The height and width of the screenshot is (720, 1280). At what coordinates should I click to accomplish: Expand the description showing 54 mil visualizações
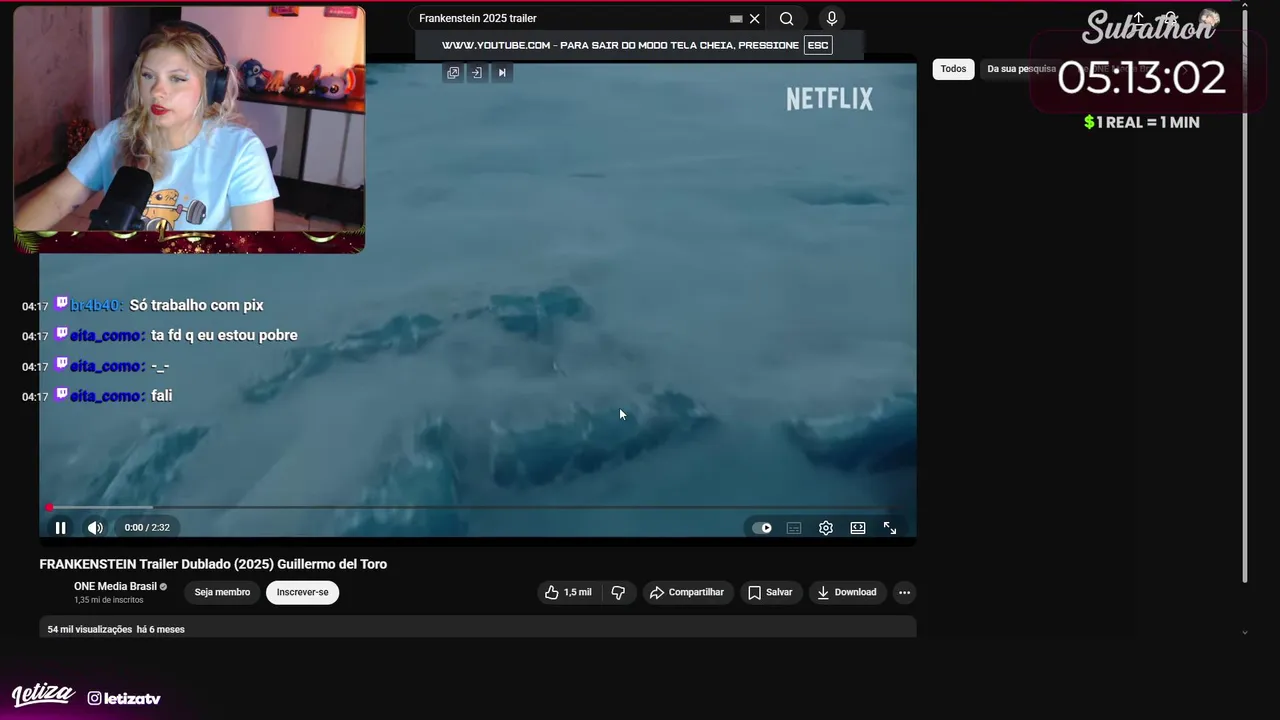(478, 628)
